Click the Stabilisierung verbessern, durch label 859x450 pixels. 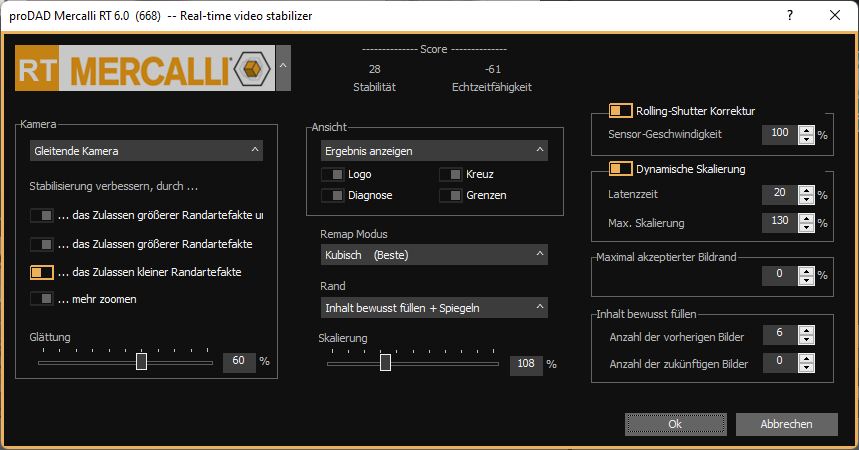click(113, 186)
